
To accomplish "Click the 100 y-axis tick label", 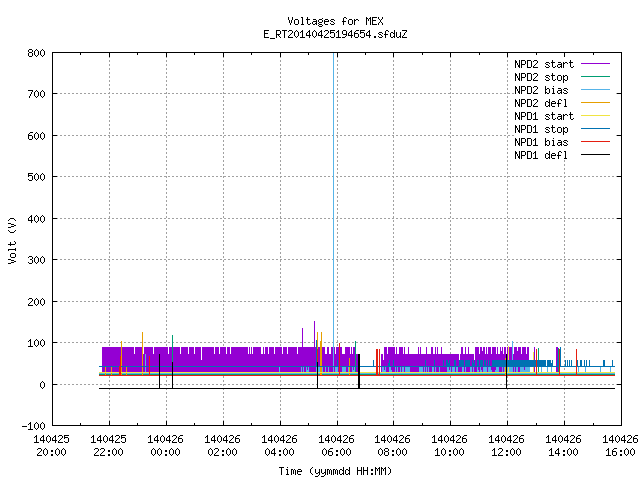I will coord(36,343).
